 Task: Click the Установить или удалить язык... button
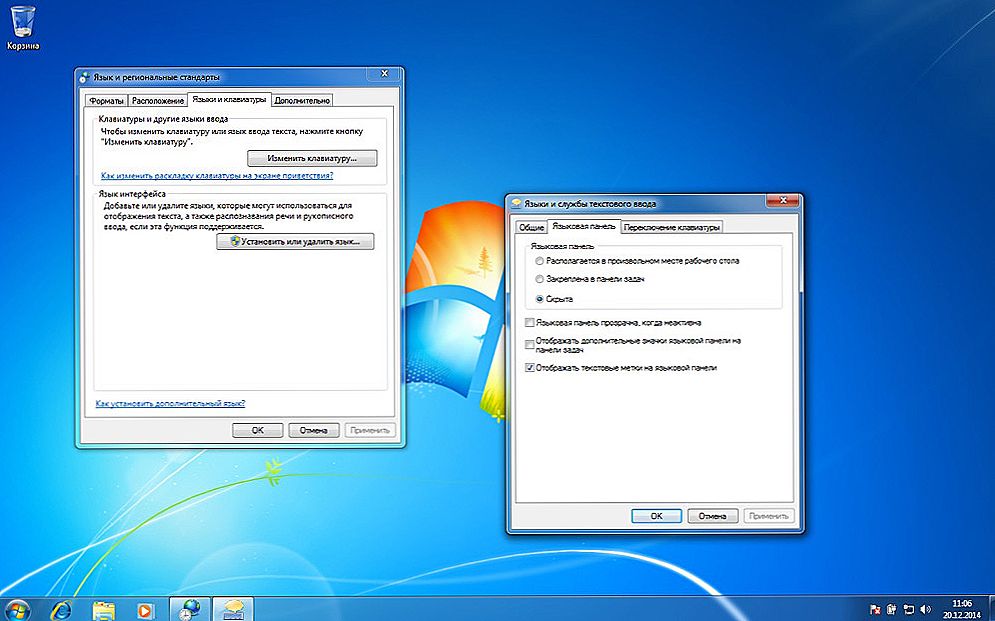(x=295, y=242)
